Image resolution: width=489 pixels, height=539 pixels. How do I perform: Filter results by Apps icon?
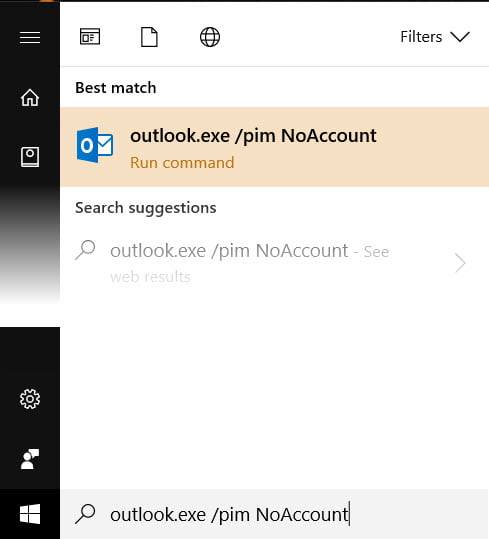pyautogui.click(x=90, y=36)
